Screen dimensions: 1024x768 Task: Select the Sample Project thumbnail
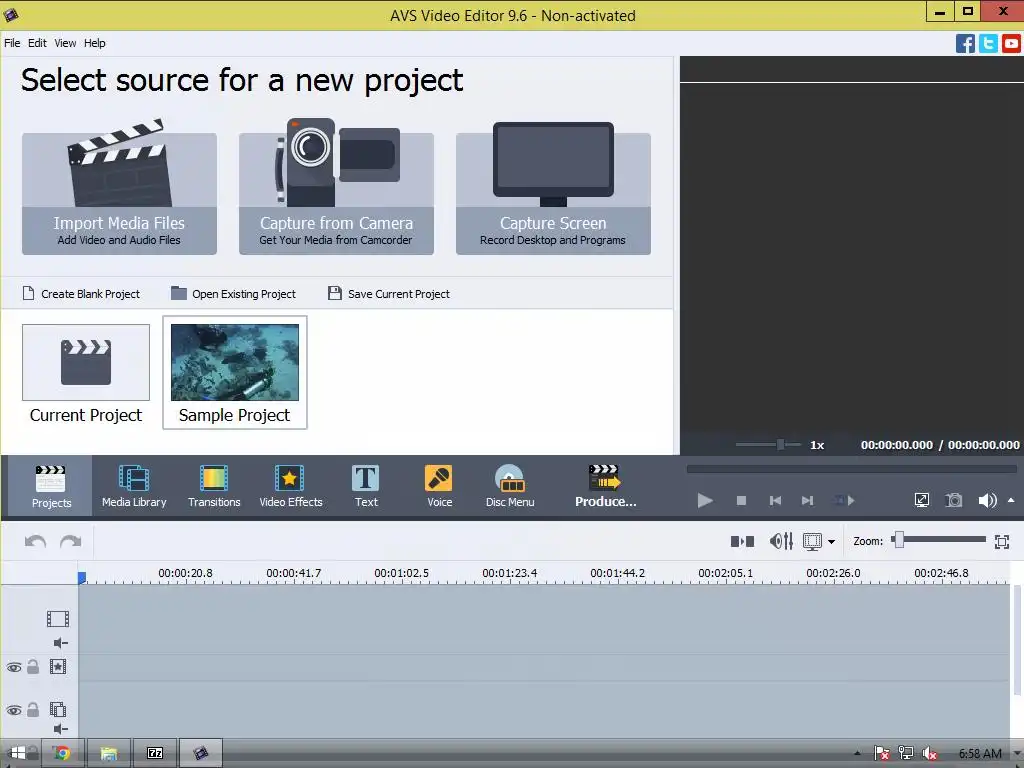pos(234,373)
